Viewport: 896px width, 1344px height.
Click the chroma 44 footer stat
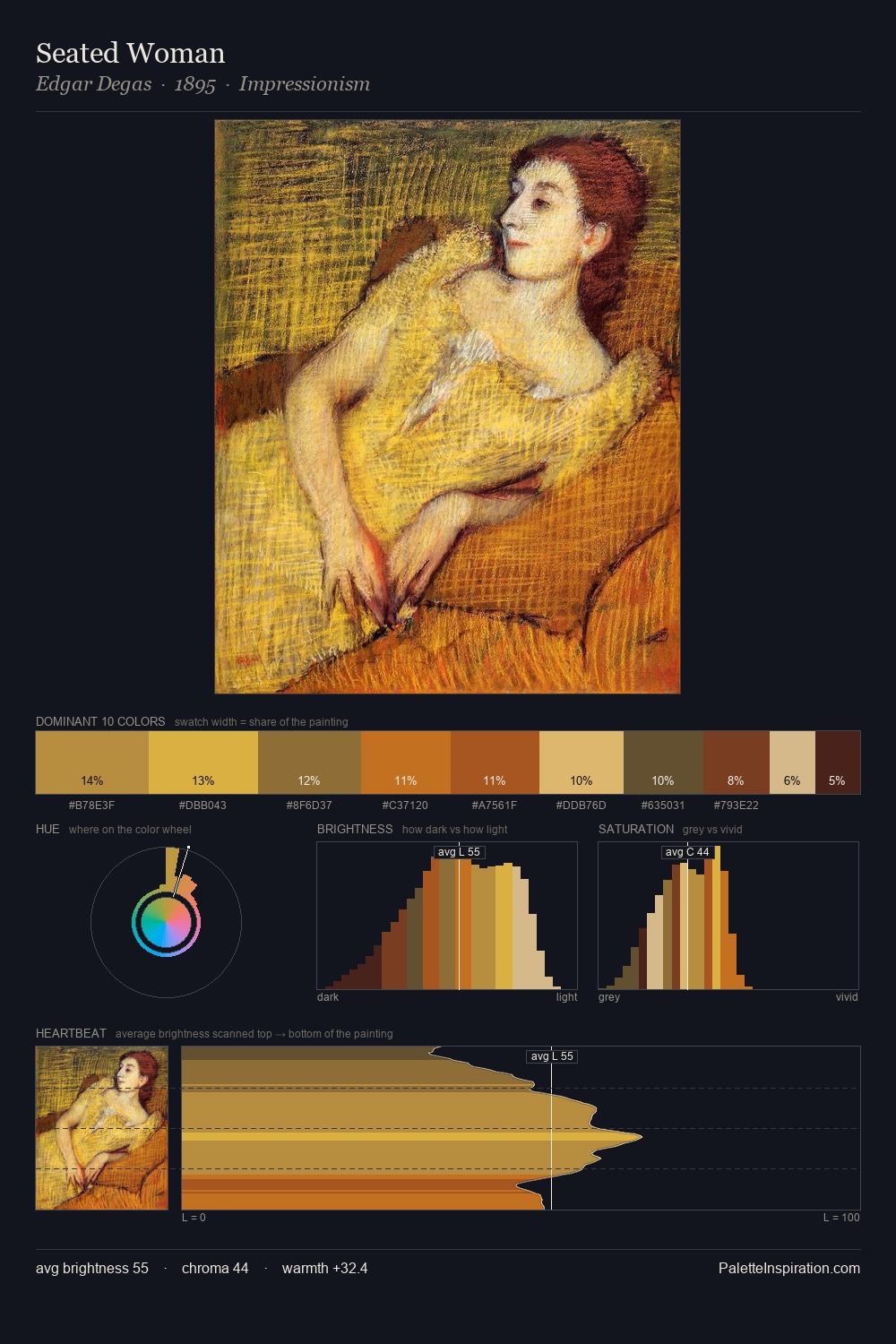pos(215,1268)
